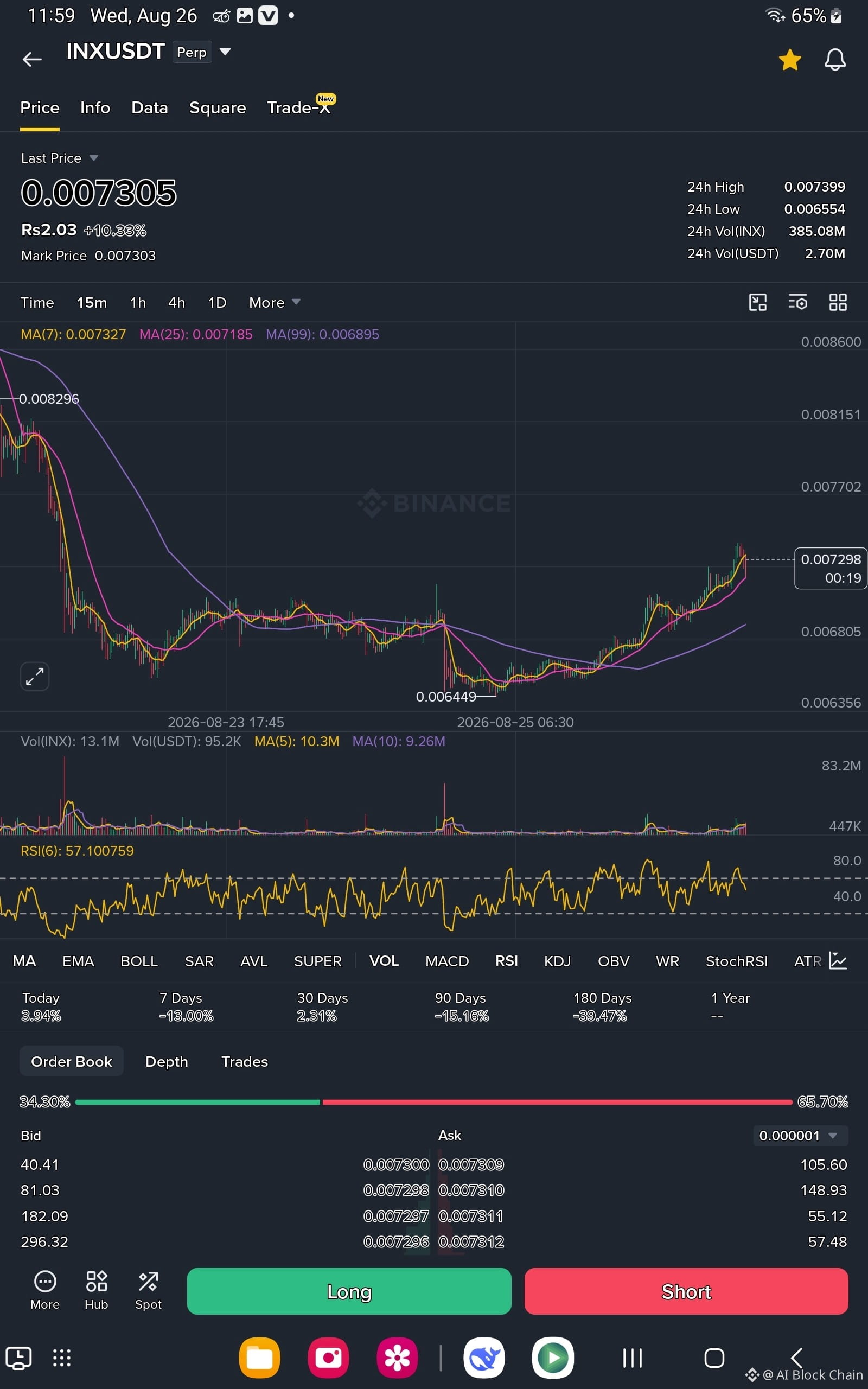868x1389 pixels.
Task: Open the chart layout grid icon
Action: pyautogui.click(x=838, y=302)
